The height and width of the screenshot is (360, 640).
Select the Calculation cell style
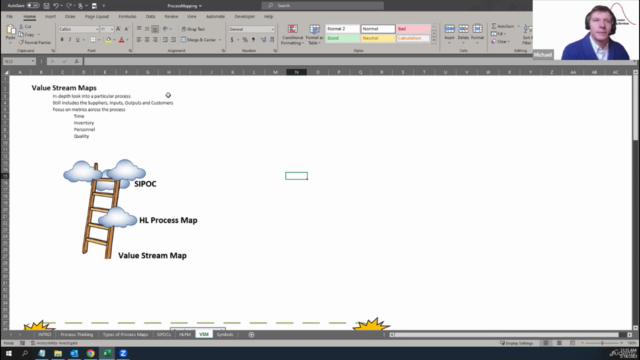(x=413, y=38)
